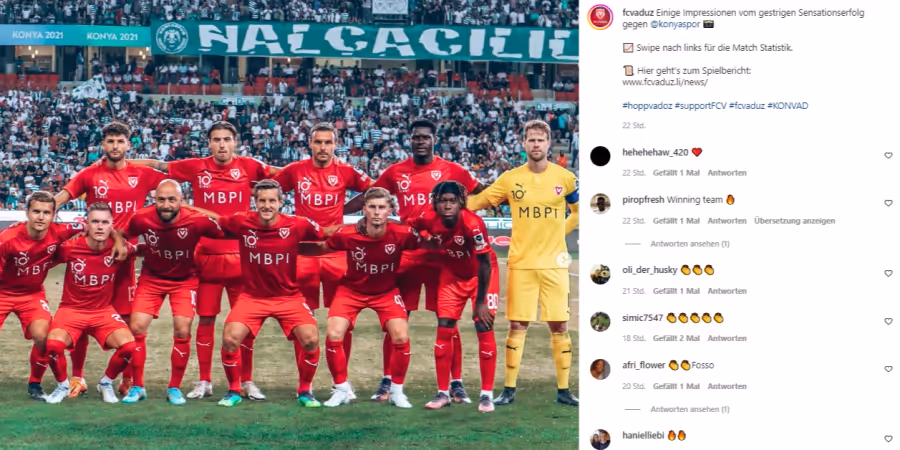Image resolution: width=900 pixels, height=450 pixels.
Task: Open afri_flower's avatar
Action: 600,369
